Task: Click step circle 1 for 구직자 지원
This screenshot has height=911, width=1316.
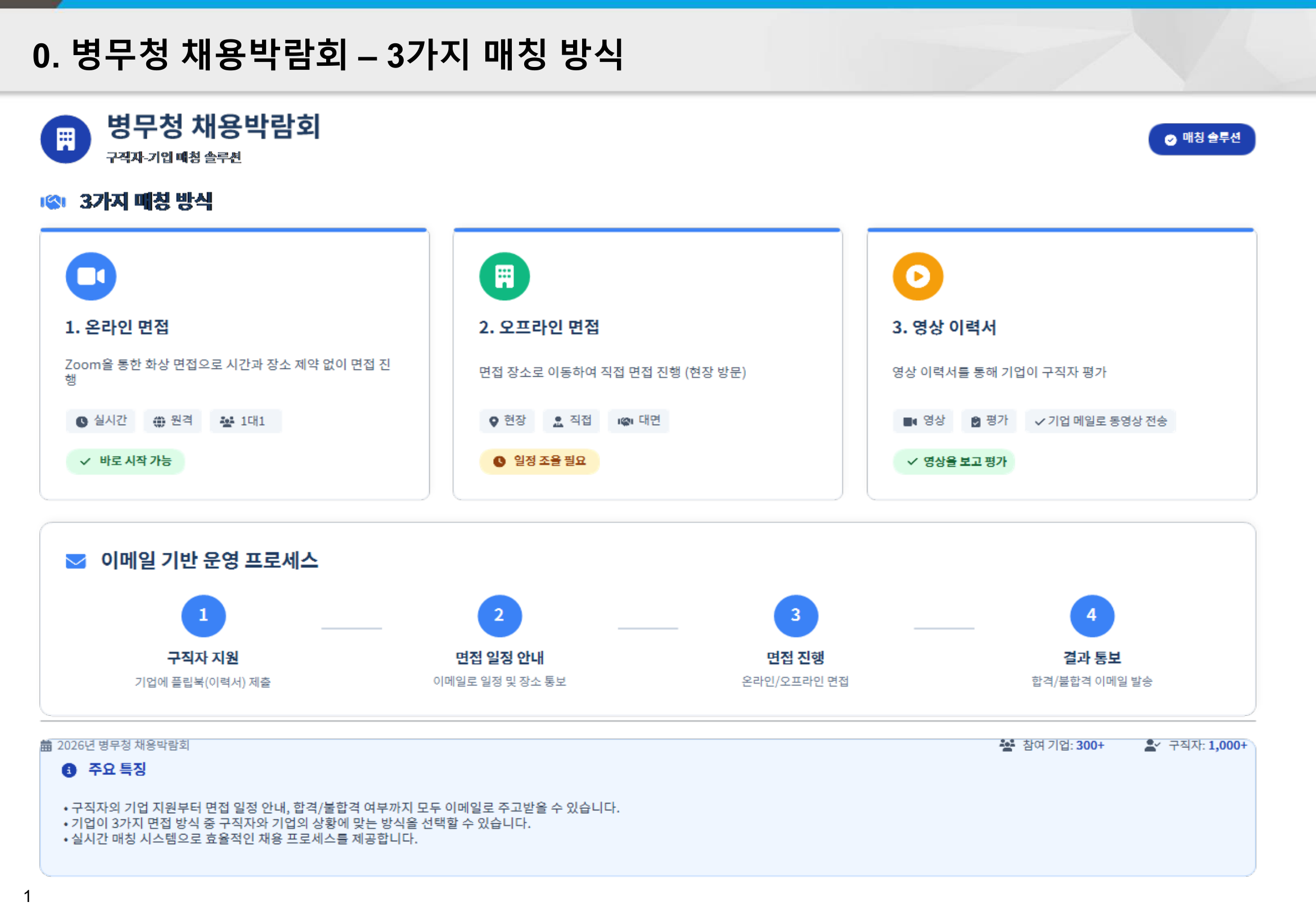Action: pyautogui.click(x=203, y=615)
